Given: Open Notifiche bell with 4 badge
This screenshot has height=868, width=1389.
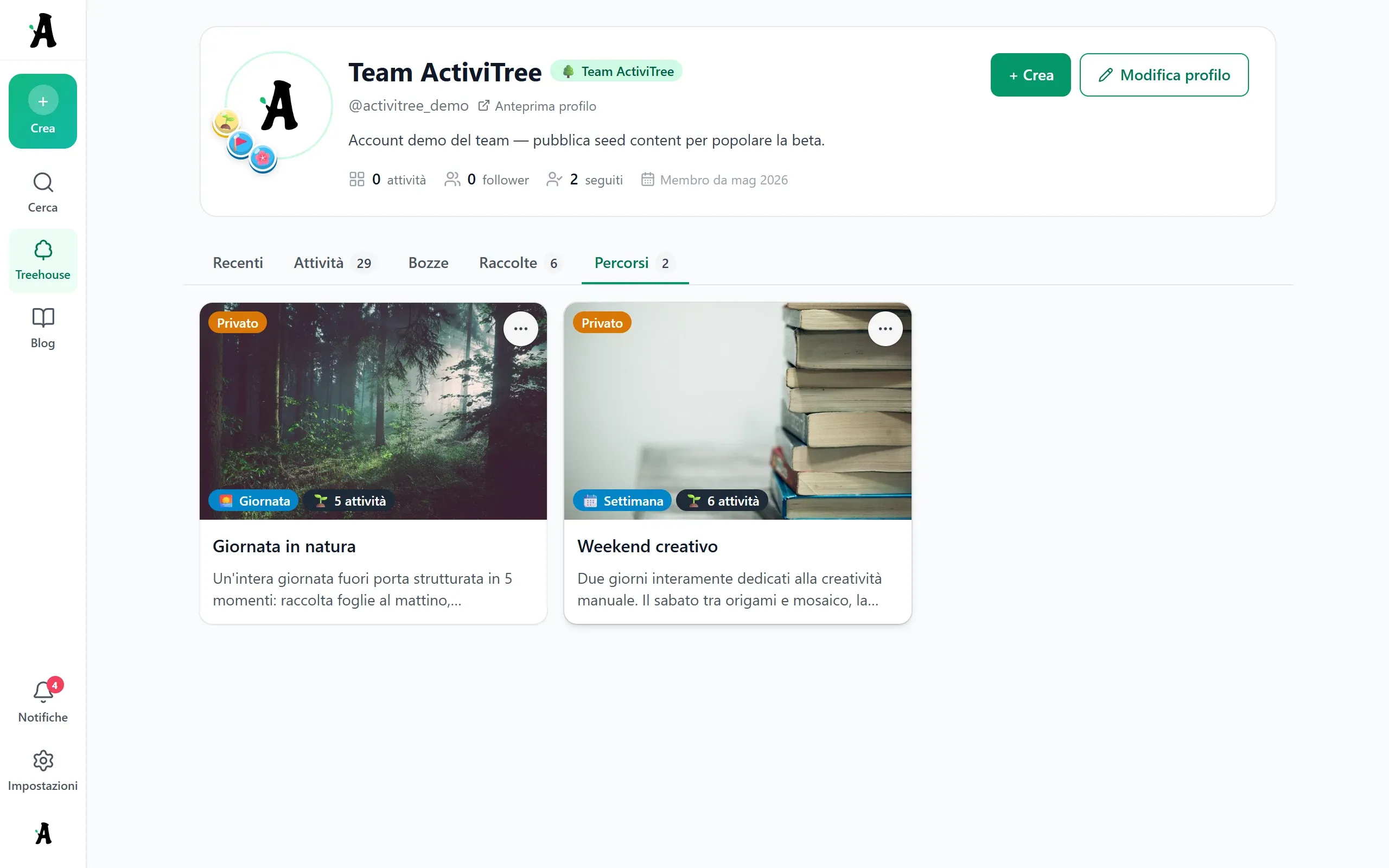Looking at the screenshot, I should pos(43,700).
